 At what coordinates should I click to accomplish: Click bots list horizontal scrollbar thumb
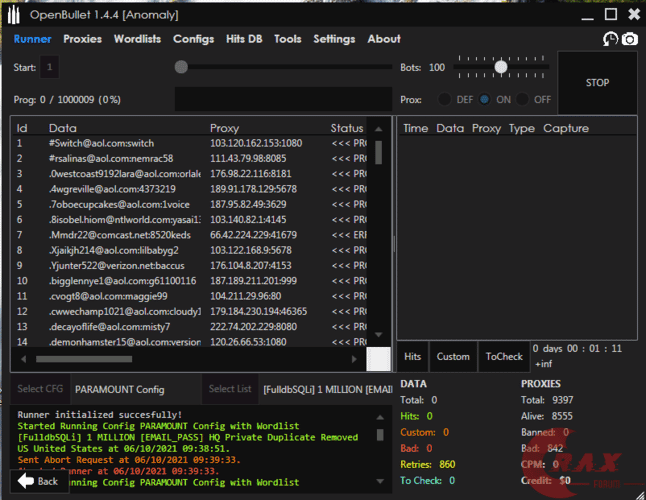(x=84, y=359)
